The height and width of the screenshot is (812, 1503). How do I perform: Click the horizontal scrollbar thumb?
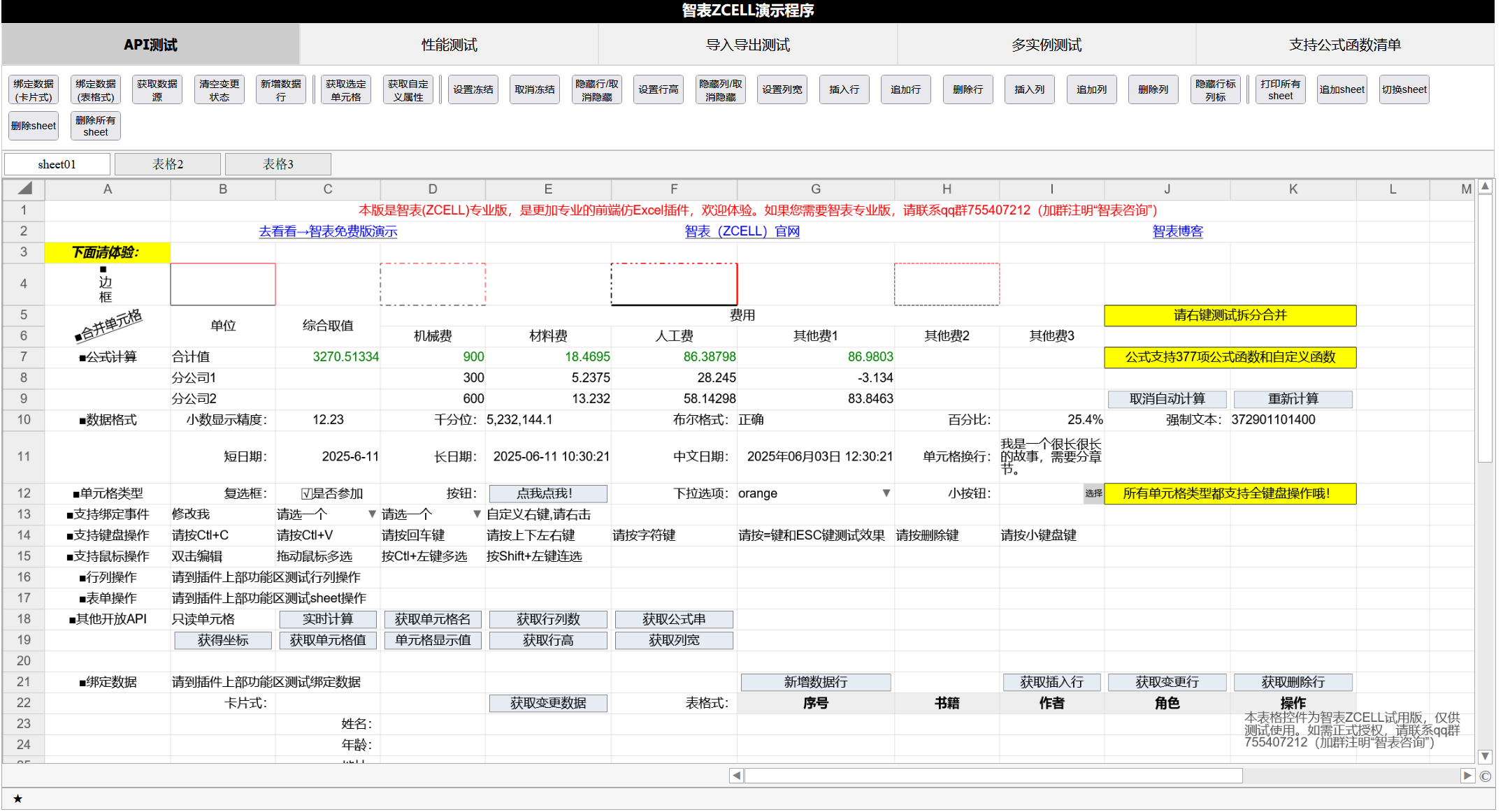click(993, 776)
